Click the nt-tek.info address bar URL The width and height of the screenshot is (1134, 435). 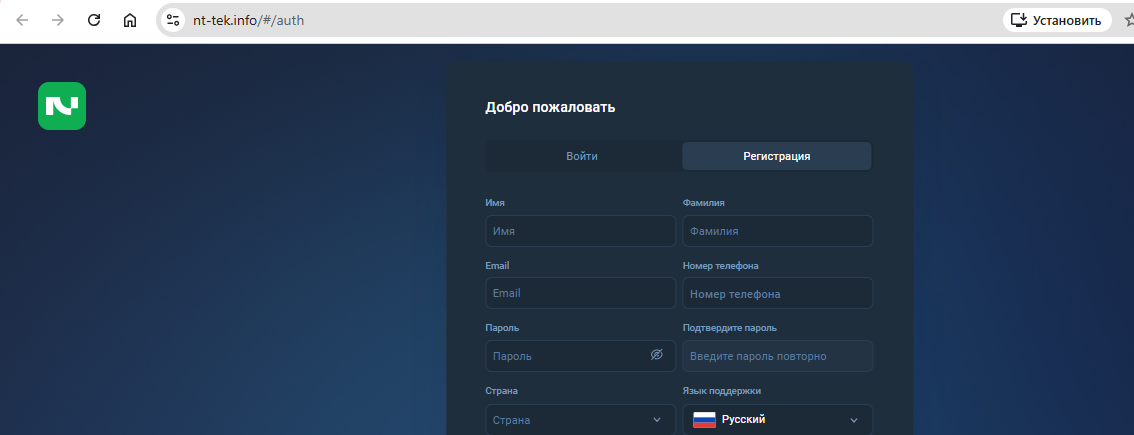[248, 20]
